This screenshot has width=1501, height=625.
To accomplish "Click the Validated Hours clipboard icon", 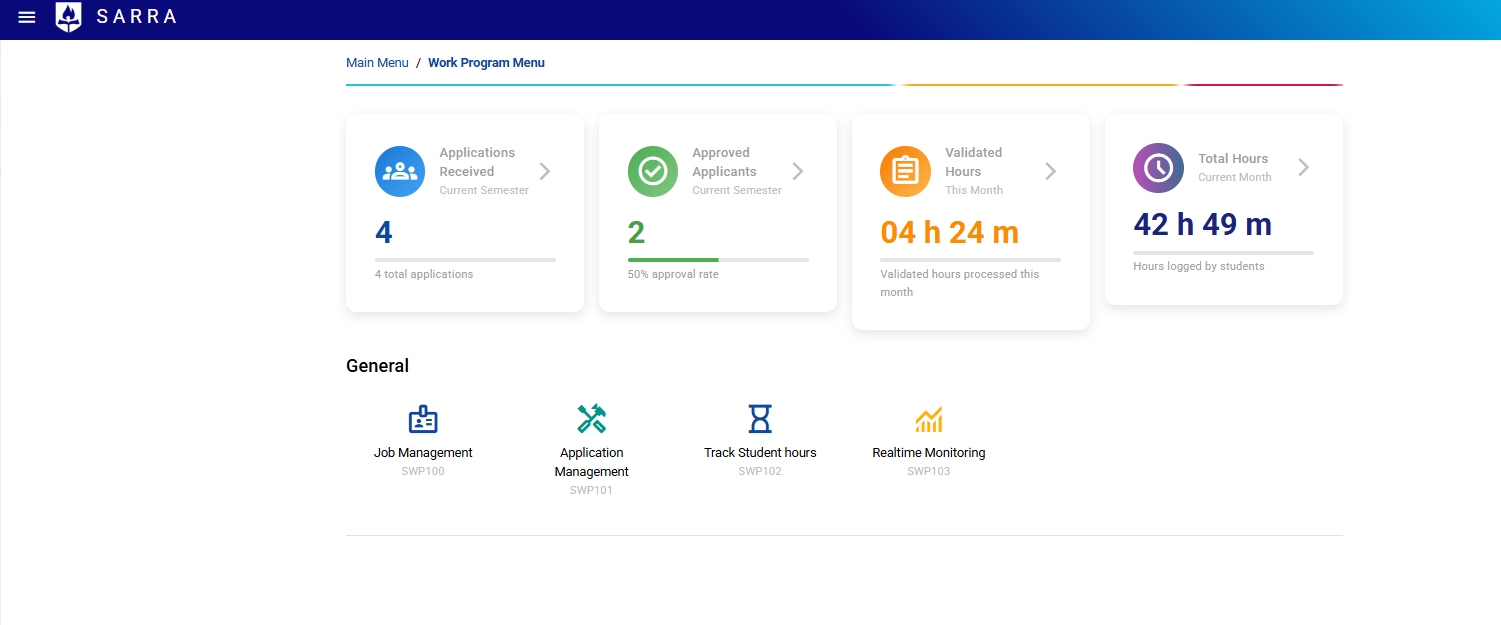I will [905, 171].
